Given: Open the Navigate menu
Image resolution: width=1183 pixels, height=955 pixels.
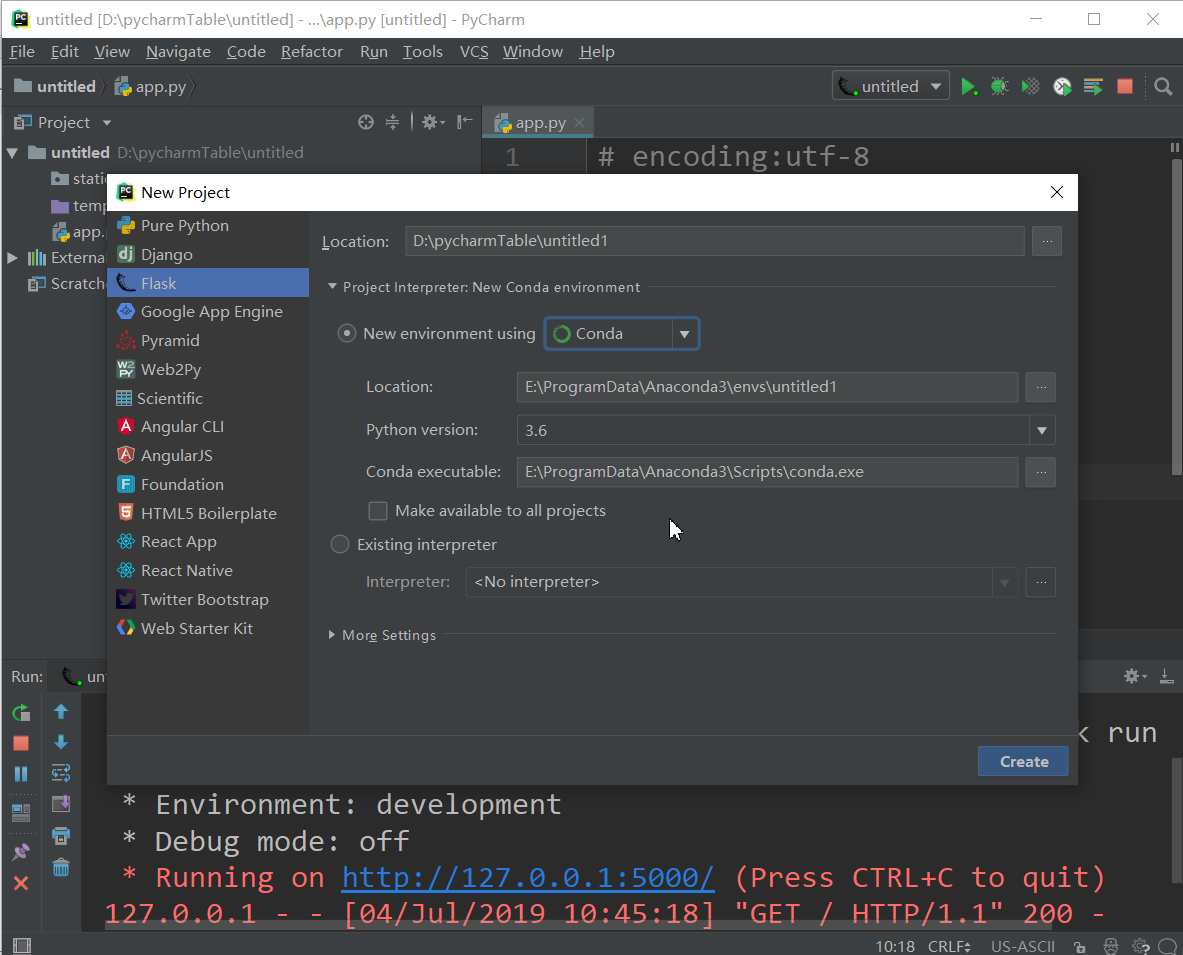Looking at the screenshot, I should point(178,52).
